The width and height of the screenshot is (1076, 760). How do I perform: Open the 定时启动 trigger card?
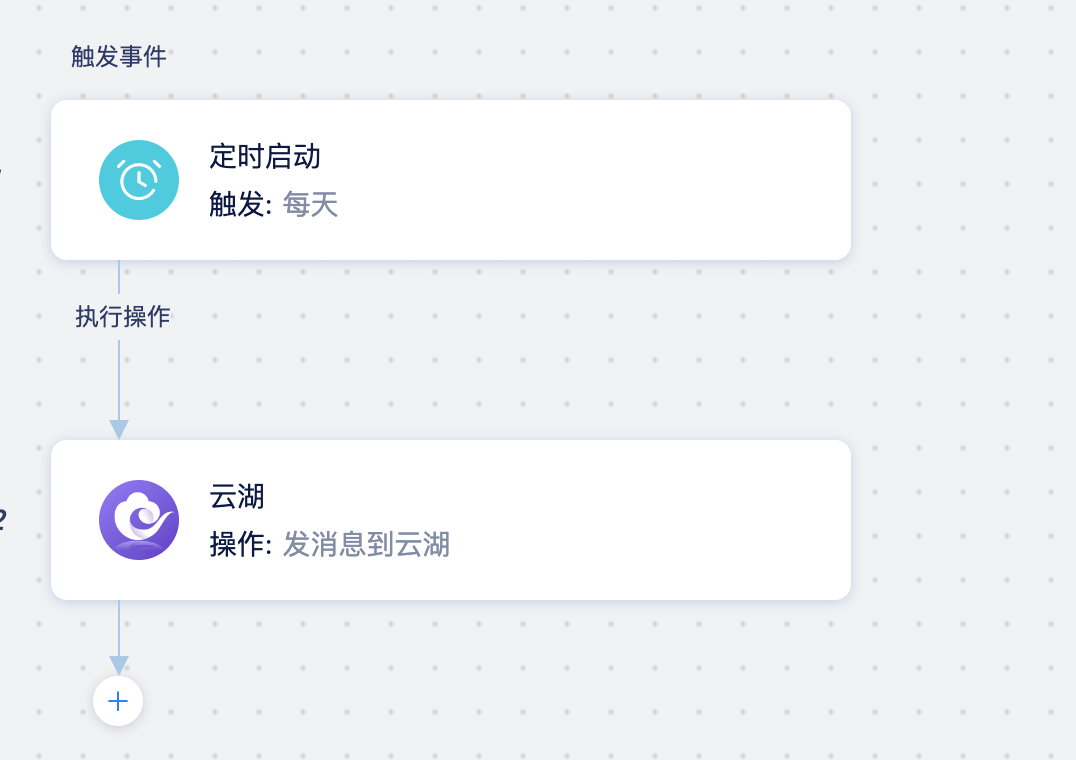pos(451,180)
